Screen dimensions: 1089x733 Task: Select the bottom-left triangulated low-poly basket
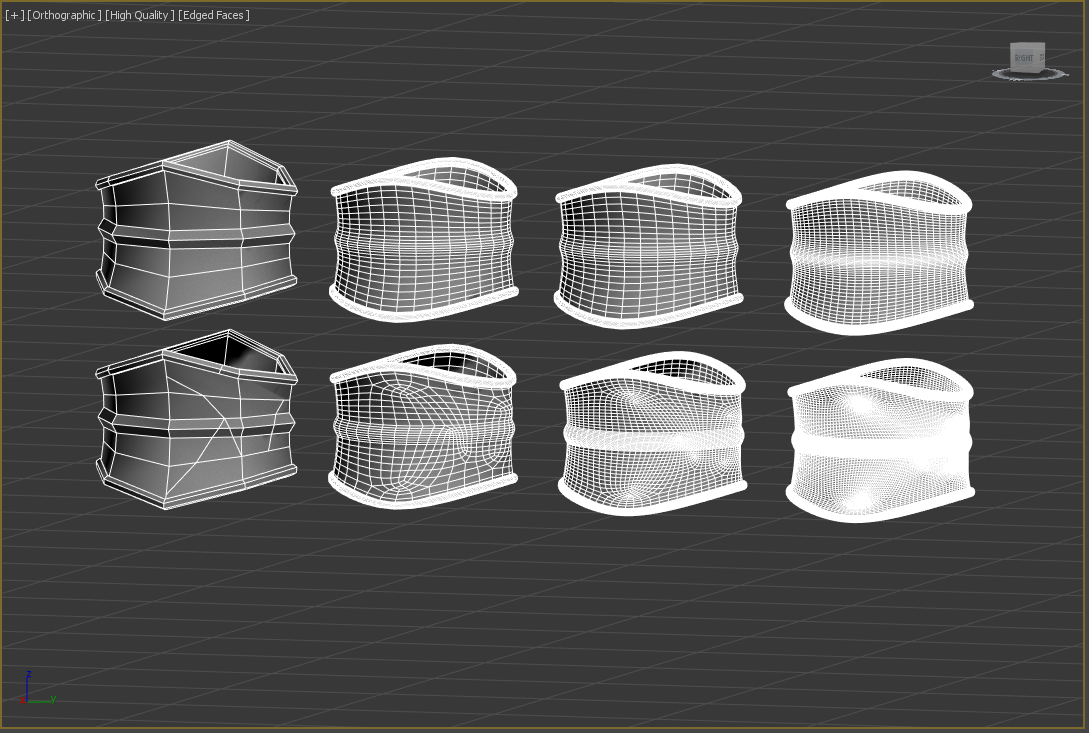coord(197,419)
